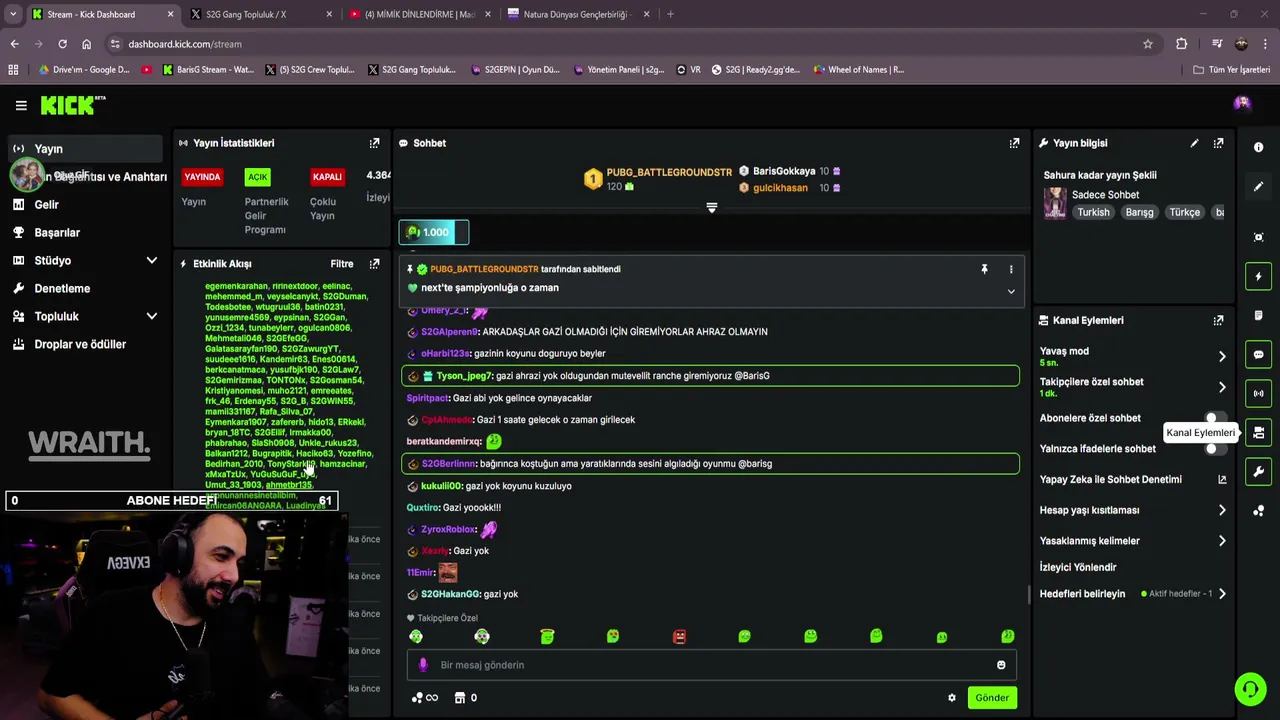Screen dimensions: 1280x720
Task: Select Droplar ve ödüller in sidebar
Action: point(85,344)
